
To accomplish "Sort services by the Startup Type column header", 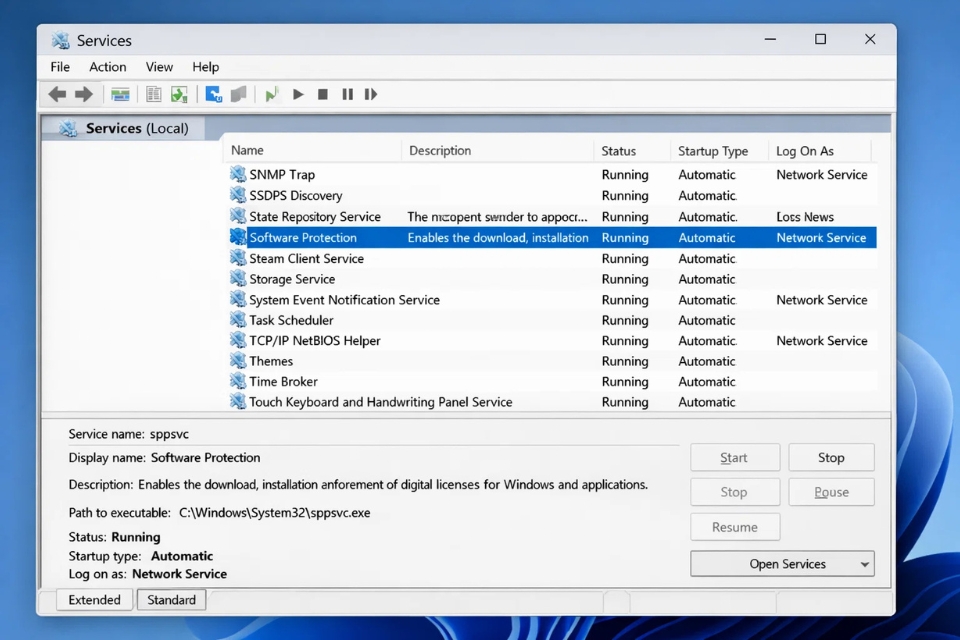I will click(714, 150).
